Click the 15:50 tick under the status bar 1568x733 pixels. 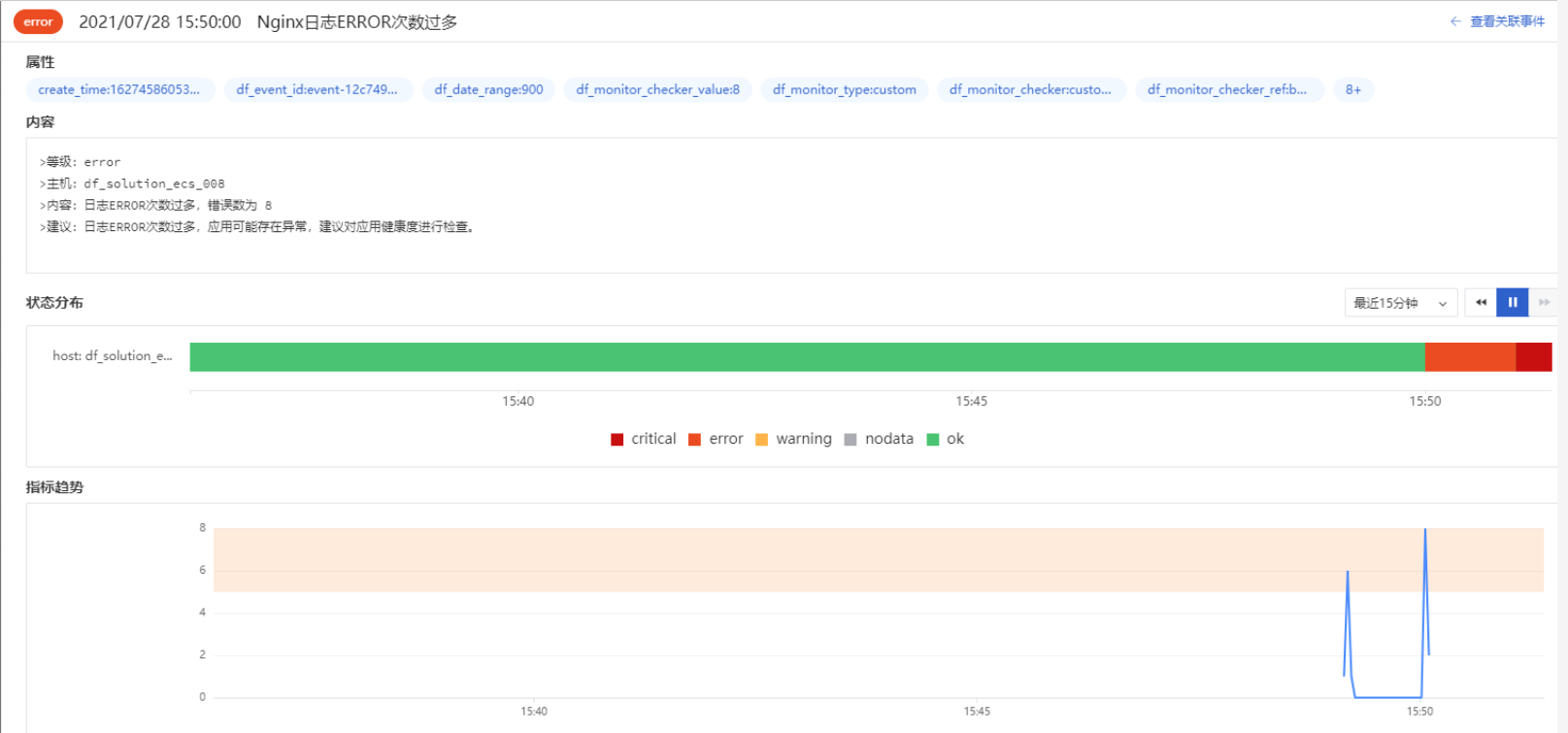pos(1425,401)
